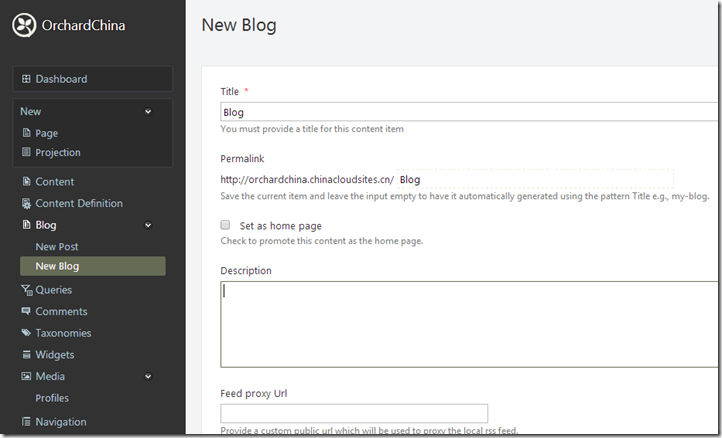Click the OrchardChina logo icon
722x438 pixels.
click(24, 25)
